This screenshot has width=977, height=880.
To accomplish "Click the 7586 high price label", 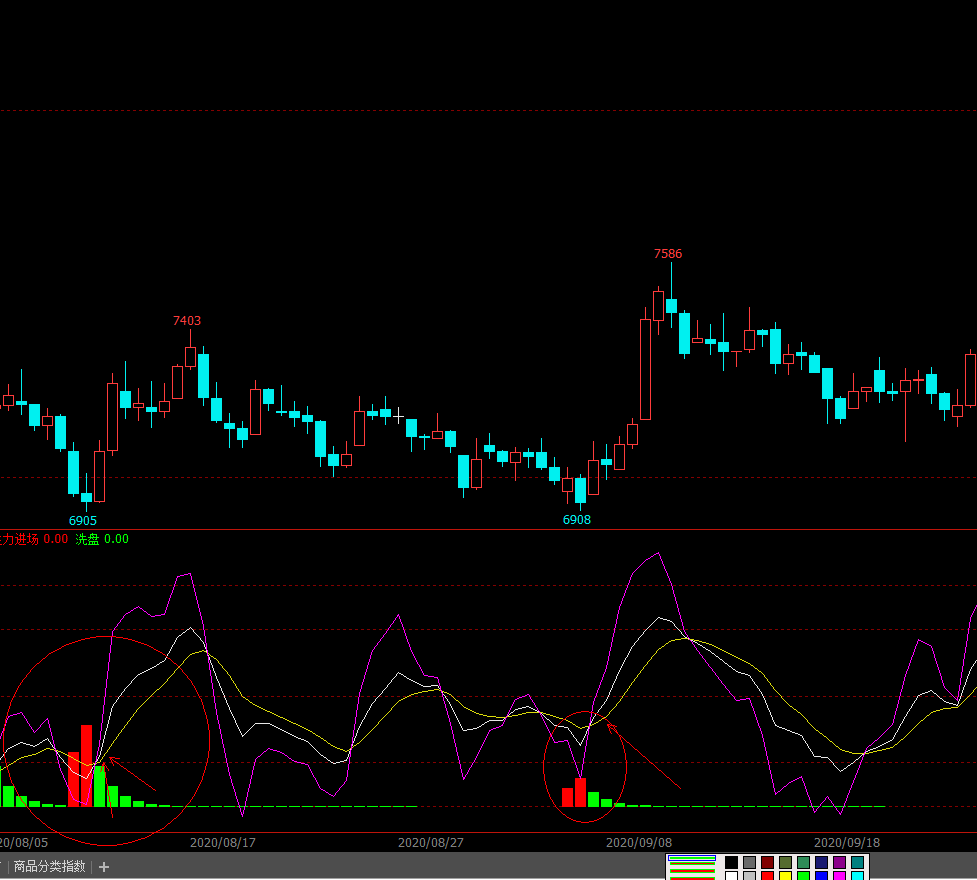I will (x=668, y=254).
